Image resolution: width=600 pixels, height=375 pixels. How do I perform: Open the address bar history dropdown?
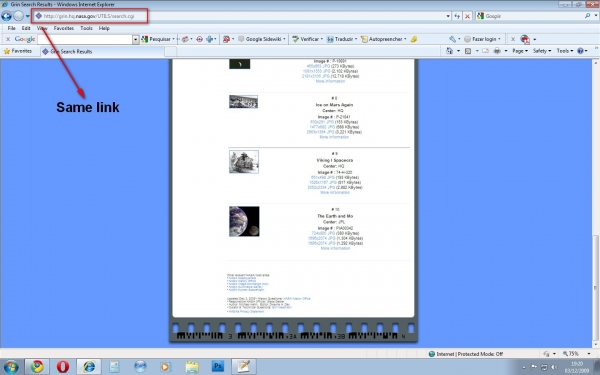click(x=448, y=16)
